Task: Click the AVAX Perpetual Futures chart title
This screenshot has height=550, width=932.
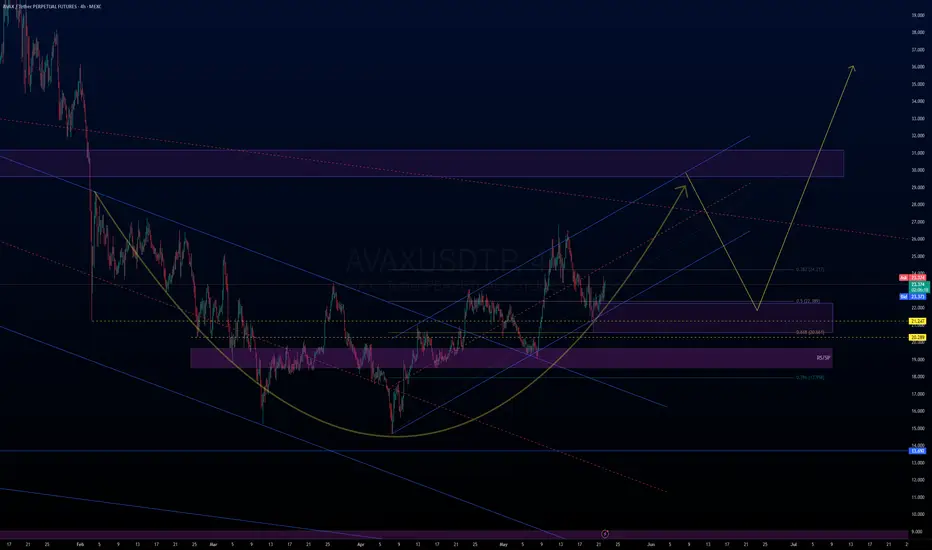Action: [x=52, y=6]
